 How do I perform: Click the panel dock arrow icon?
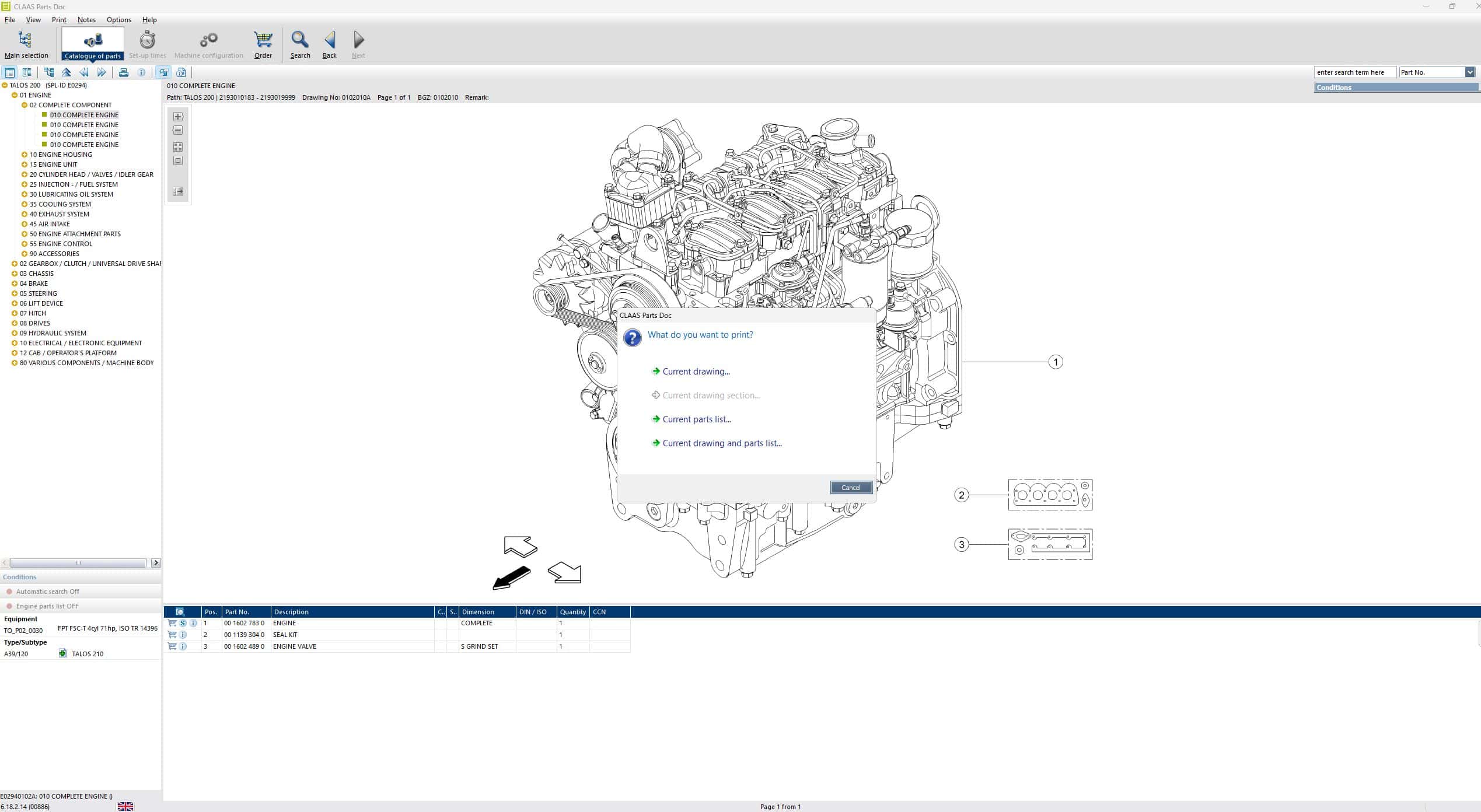(178, 191)
